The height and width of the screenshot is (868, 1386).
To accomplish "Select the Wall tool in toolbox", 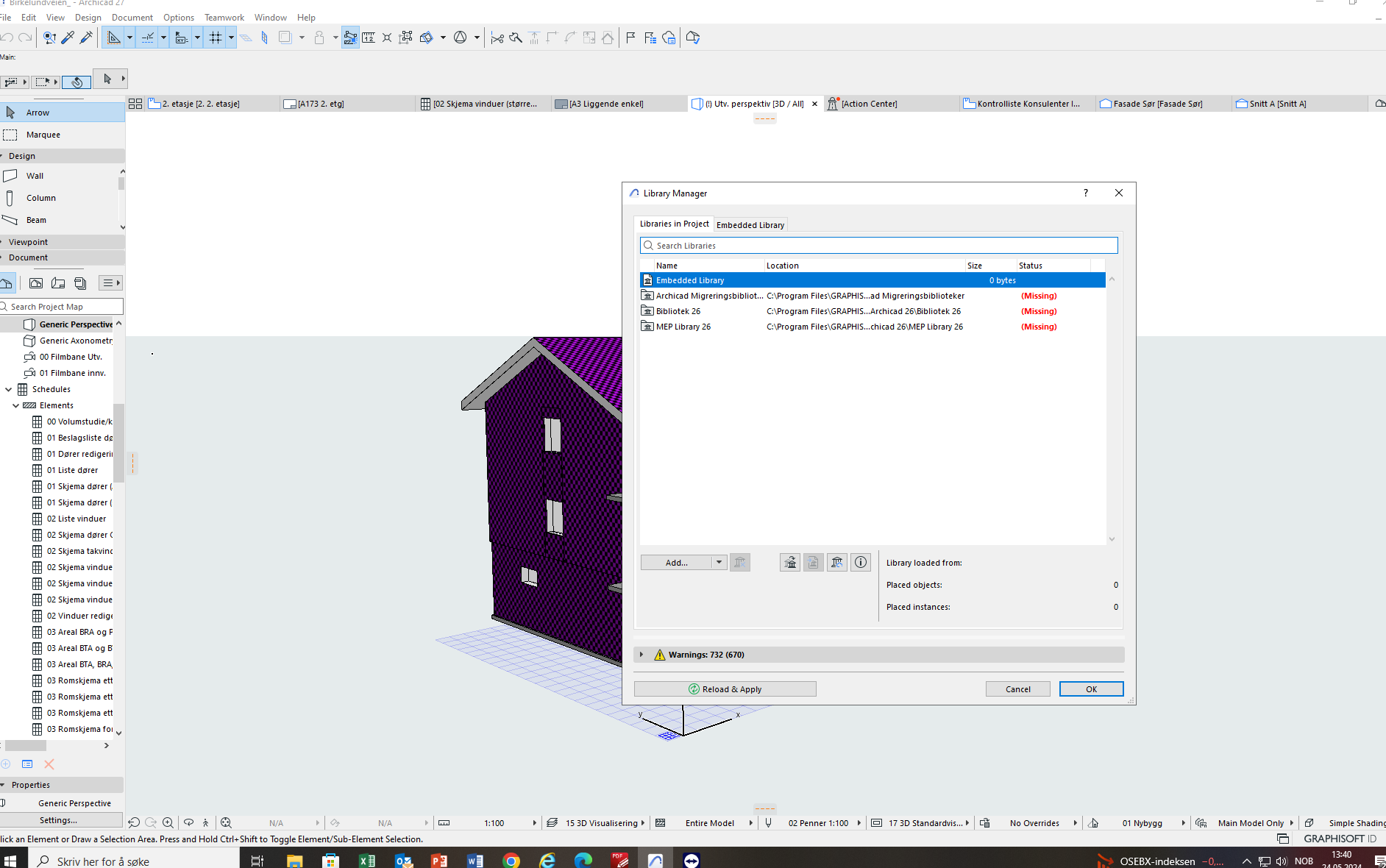I will 35,176.
